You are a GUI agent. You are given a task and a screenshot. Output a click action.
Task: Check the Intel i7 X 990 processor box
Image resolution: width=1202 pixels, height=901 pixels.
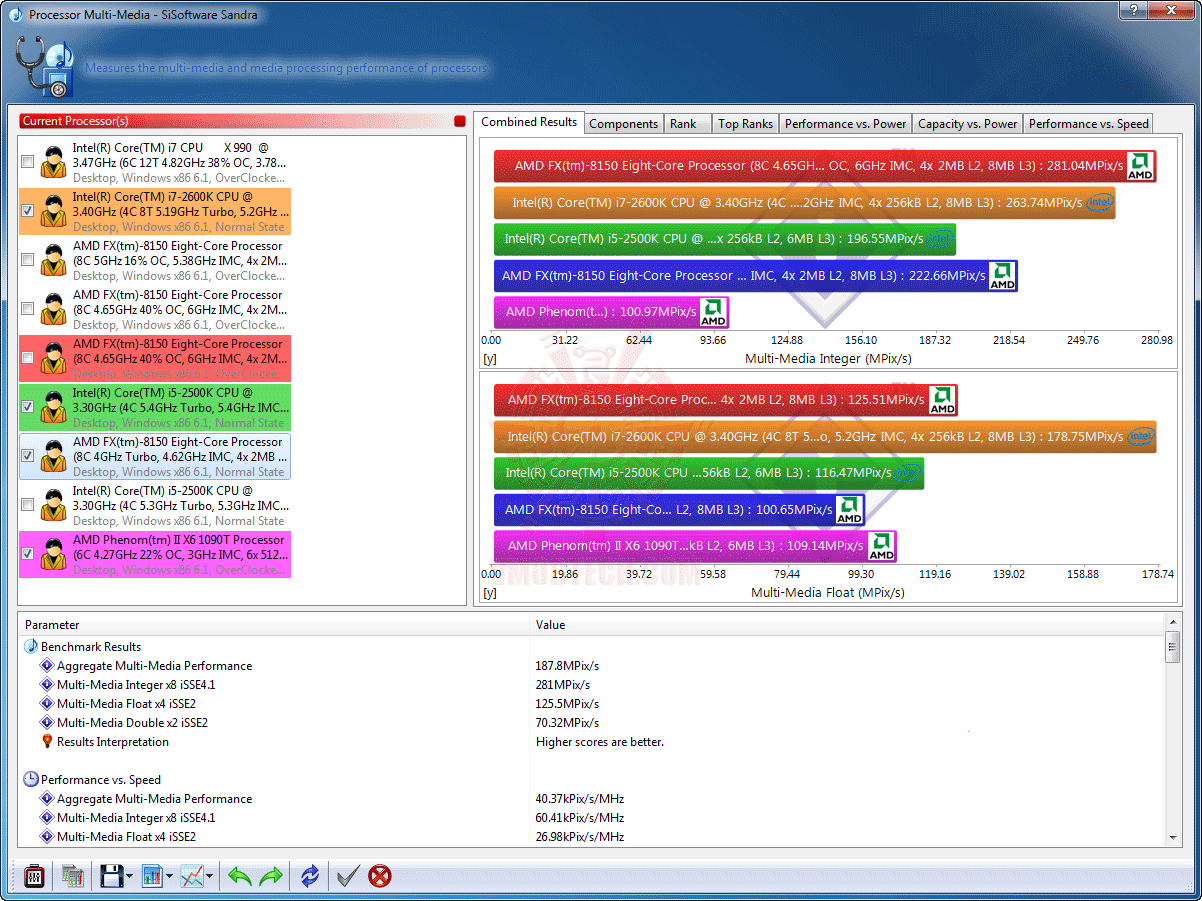tap(28, 162)
